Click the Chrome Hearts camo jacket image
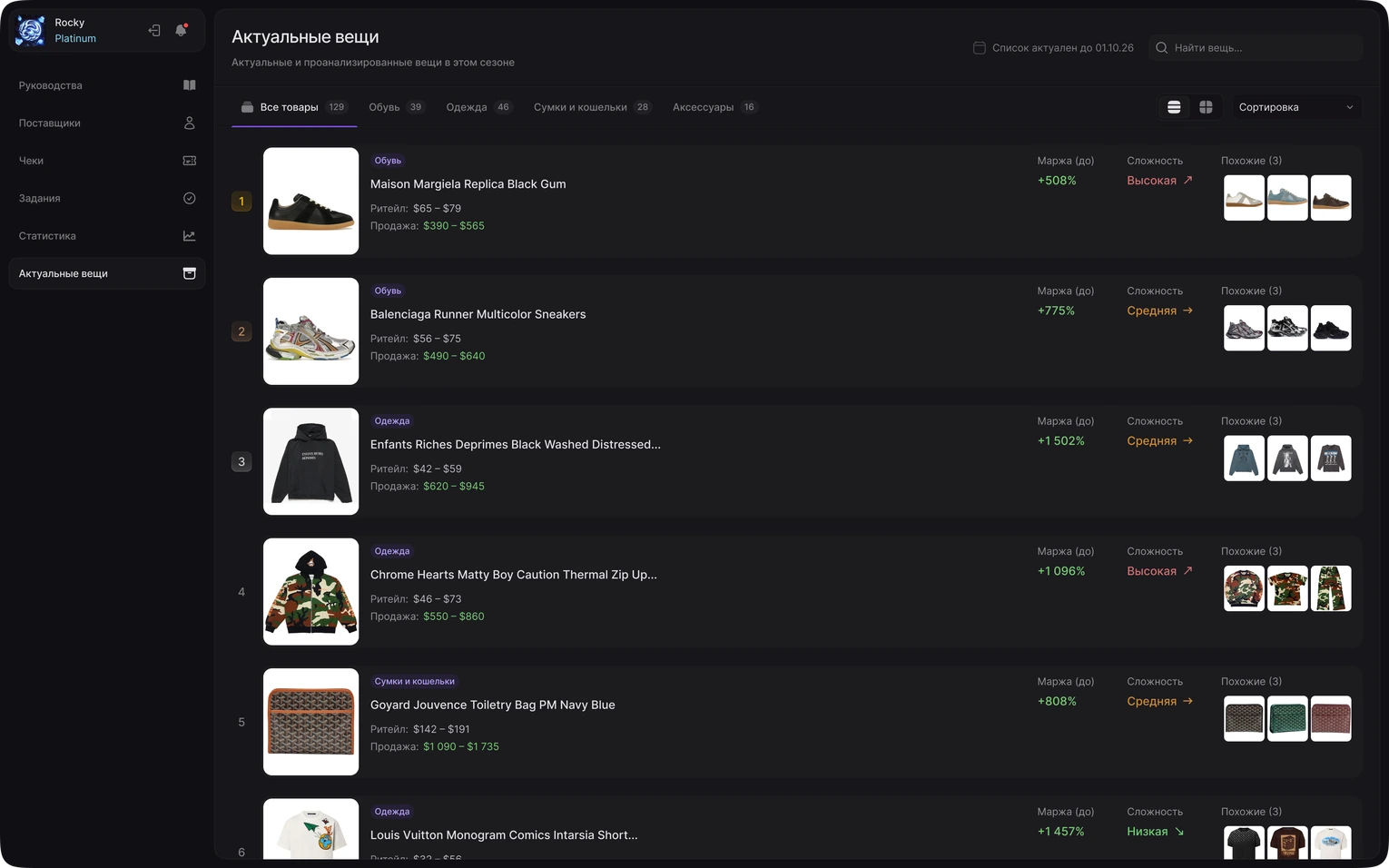This screenshot has height=868, width=1389. coord(310,592)
